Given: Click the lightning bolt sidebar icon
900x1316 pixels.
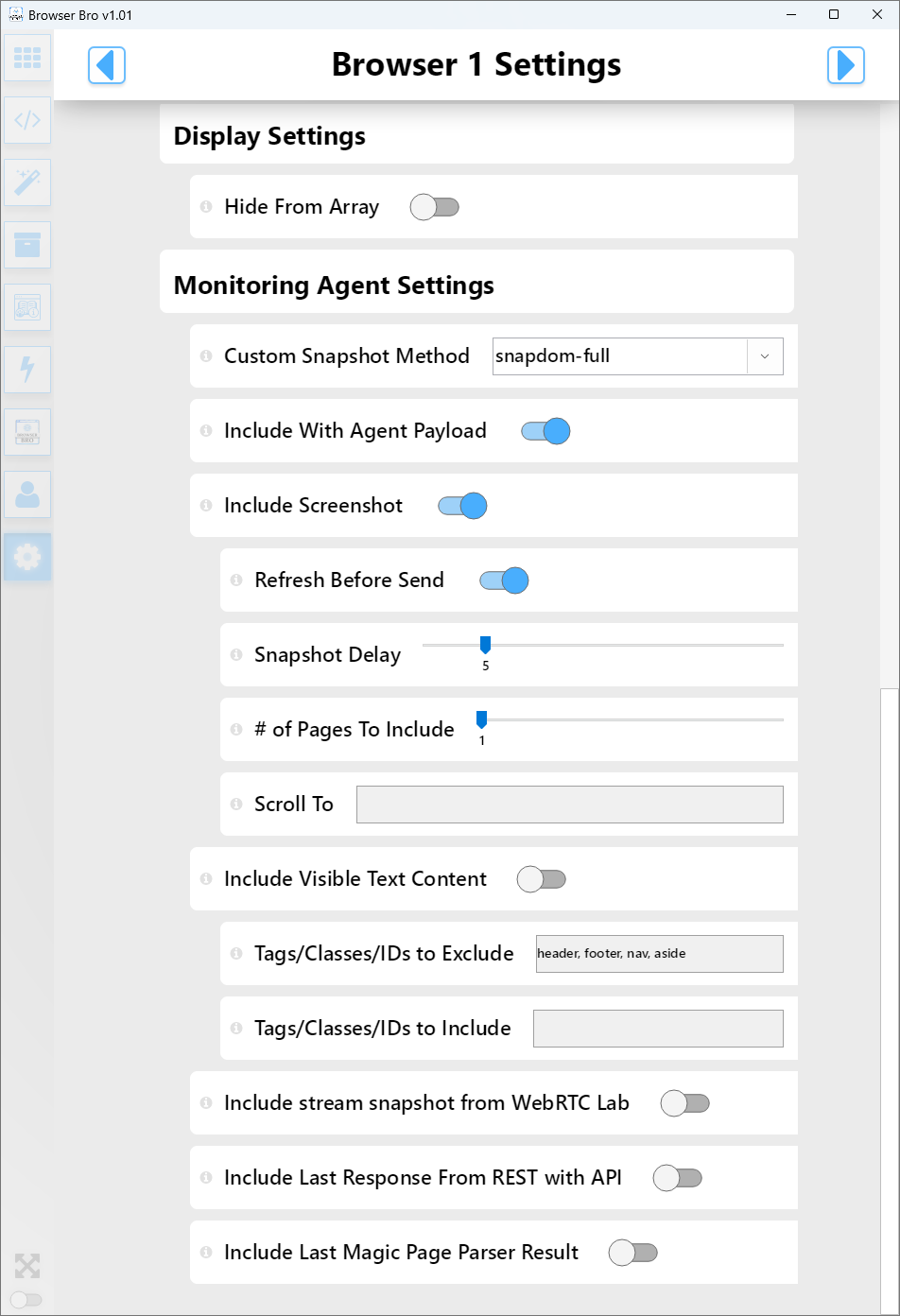Looking at the screenshot, I should 27,370.
